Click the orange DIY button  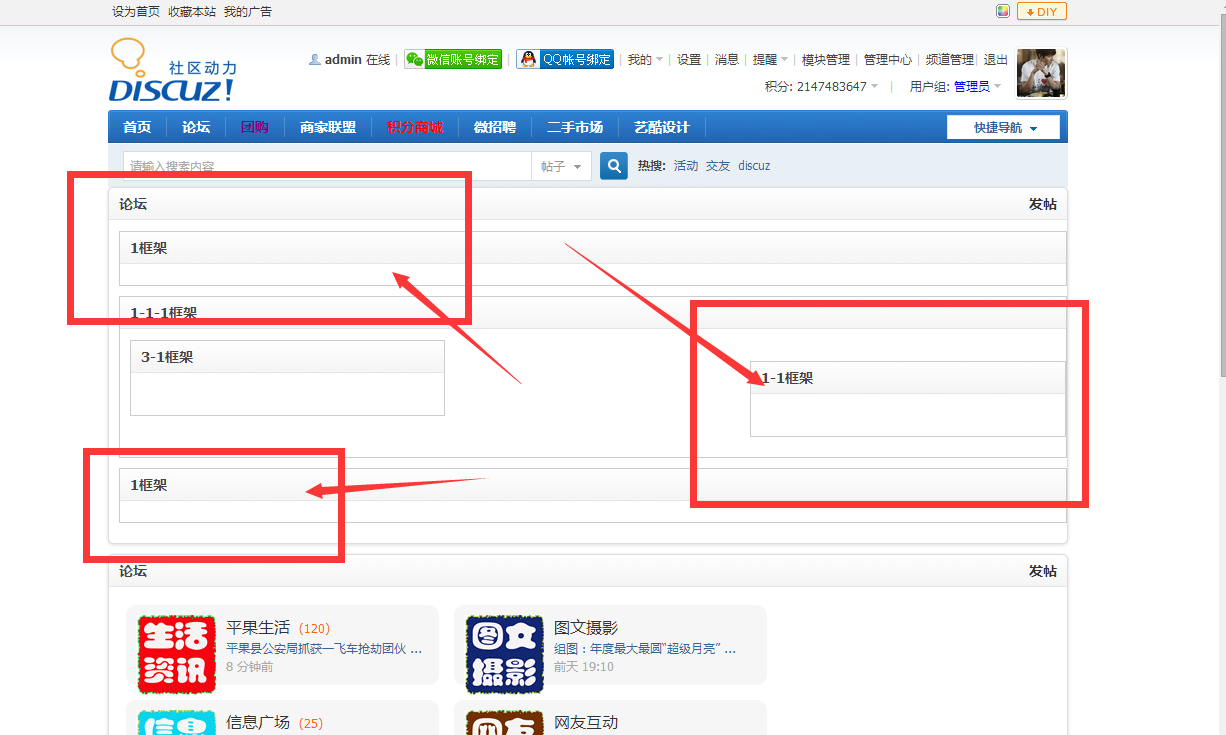[1042, 12]
